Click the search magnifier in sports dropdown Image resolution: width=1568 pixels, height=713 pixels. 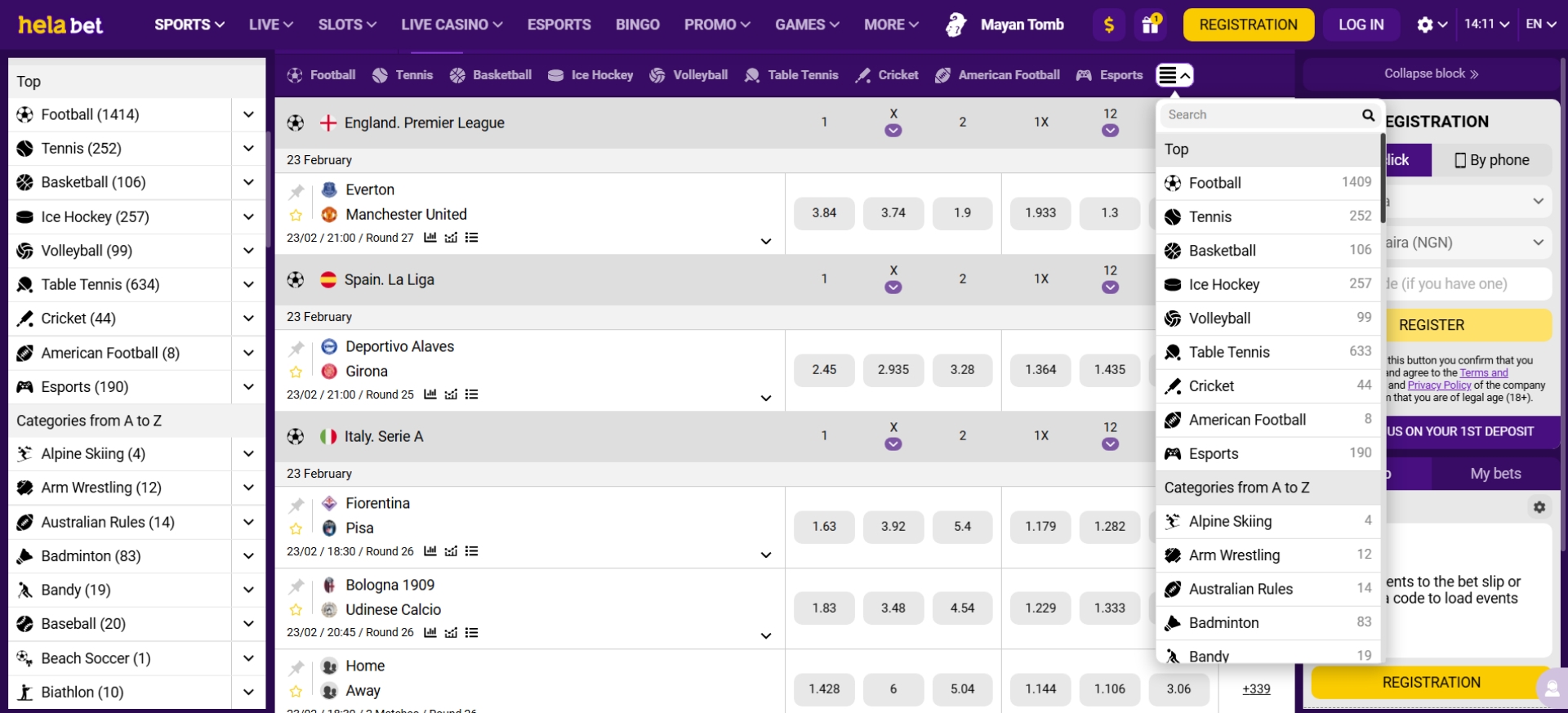[1368, 115]
